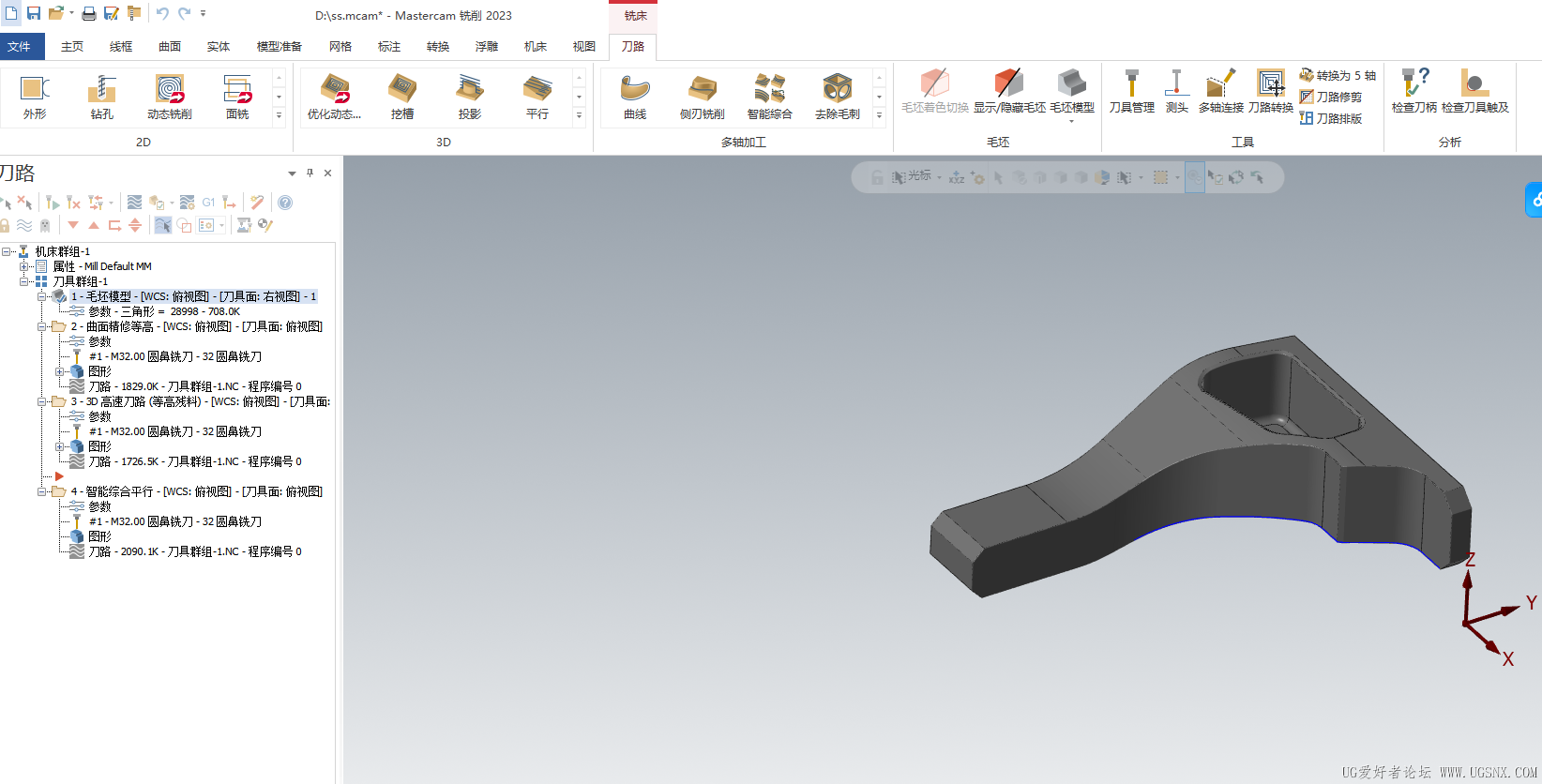Open the G1 post-process icon
This screenshot has width=1542, height=784.
[208, 203]
